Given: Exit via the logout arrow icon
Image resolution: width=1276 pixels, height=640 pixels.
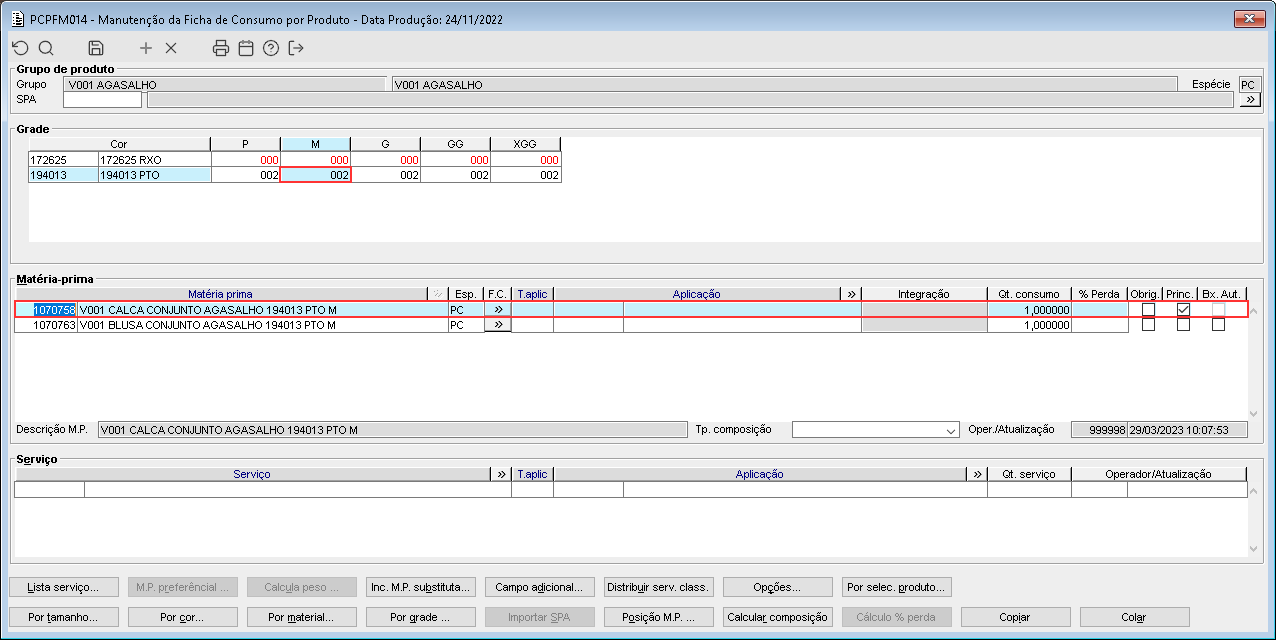Looking at the screenshot, I should click(x=296, y=48).
